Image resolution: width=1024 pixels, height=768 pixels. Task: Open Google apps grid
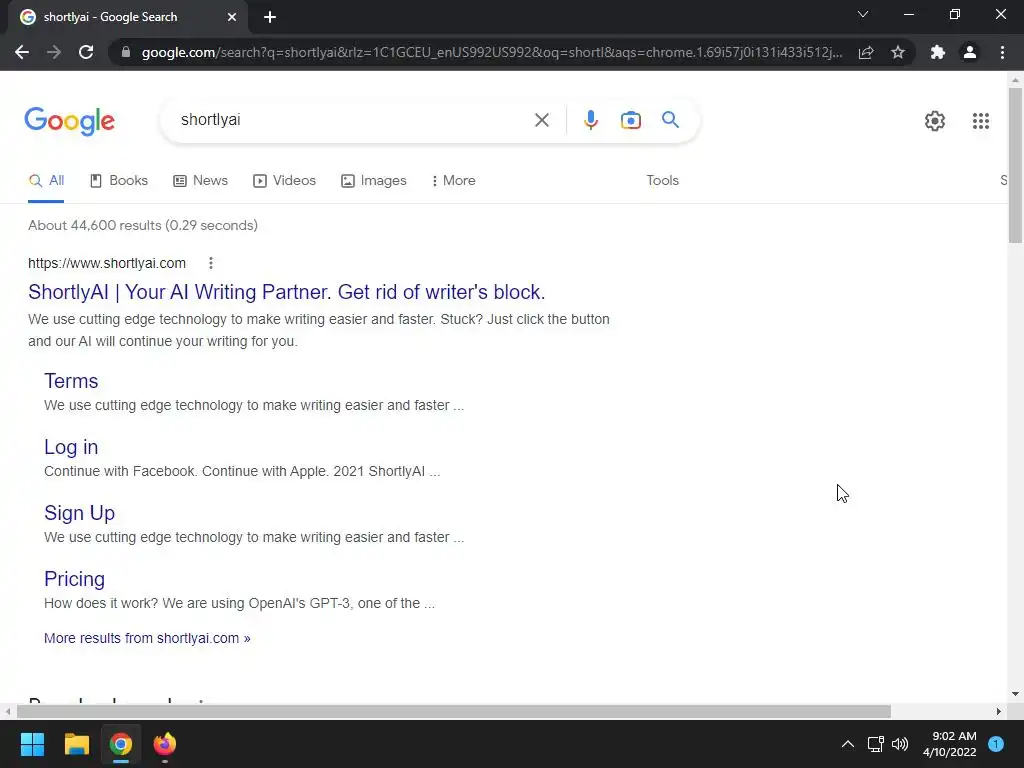pos(980,121)
